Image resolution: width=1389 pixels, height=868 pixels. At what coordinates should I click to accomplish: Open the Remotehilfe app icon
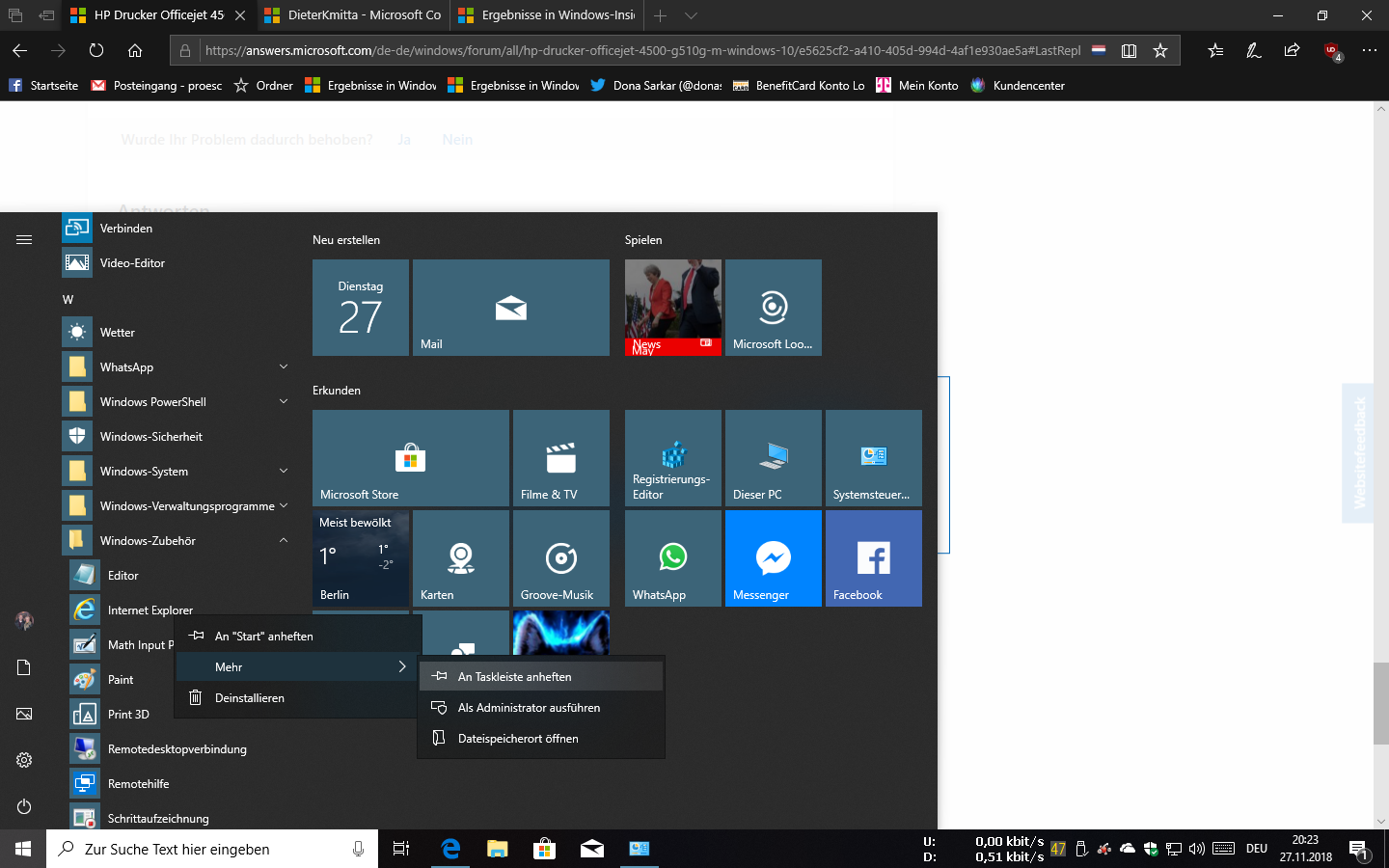point(85,783)
